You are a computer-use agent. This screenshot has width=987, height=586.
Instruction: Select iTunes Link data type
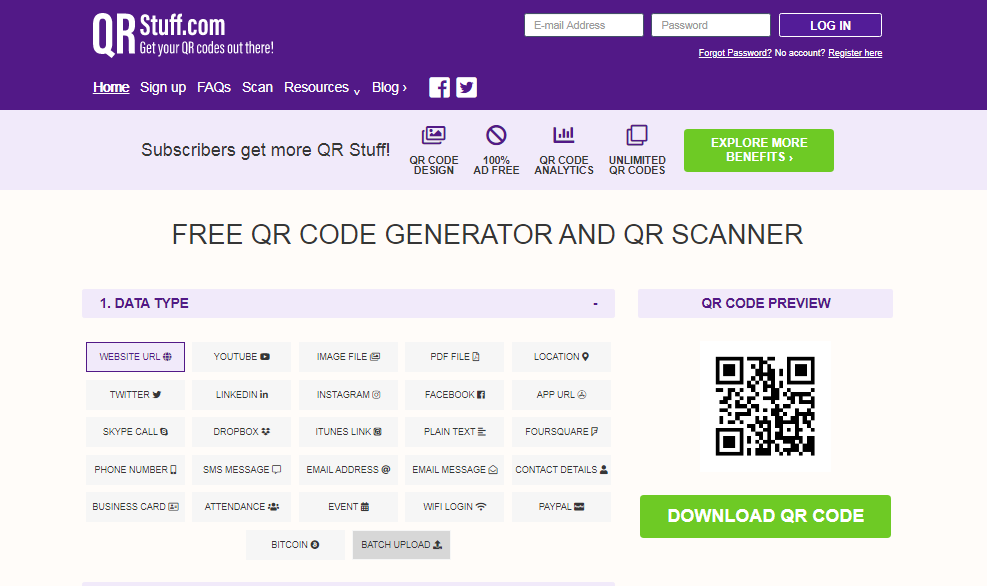tap(348, 432)
